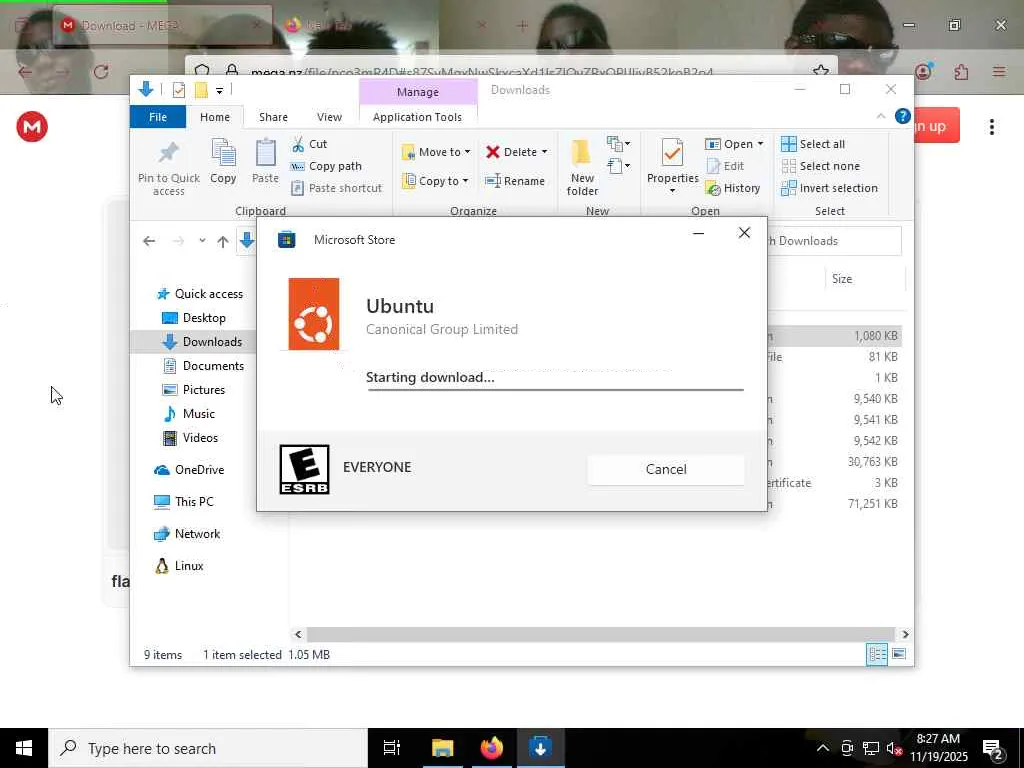
Task: Open Firefox from the taskbar
Action: click(492, 748)
